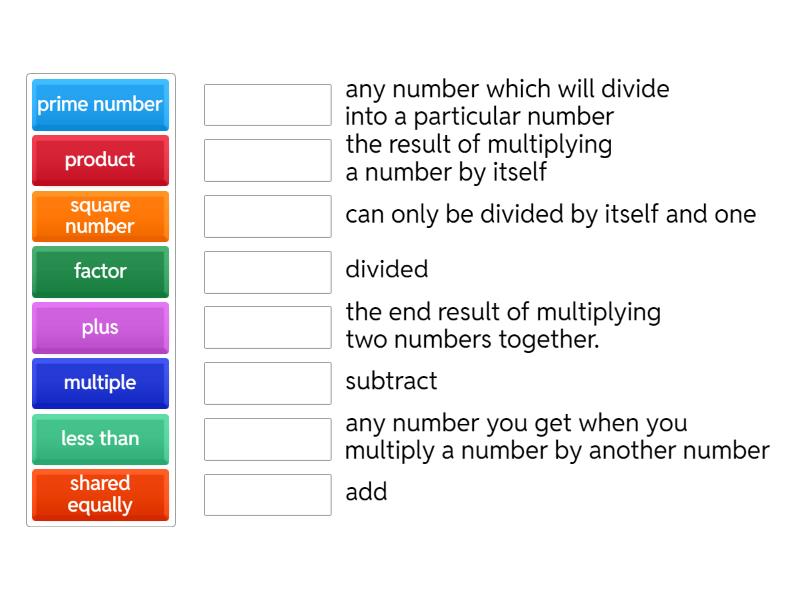Click the blank box next to "divided by itself and one"
Screen dimensions: 800x600
pos(267,216)
